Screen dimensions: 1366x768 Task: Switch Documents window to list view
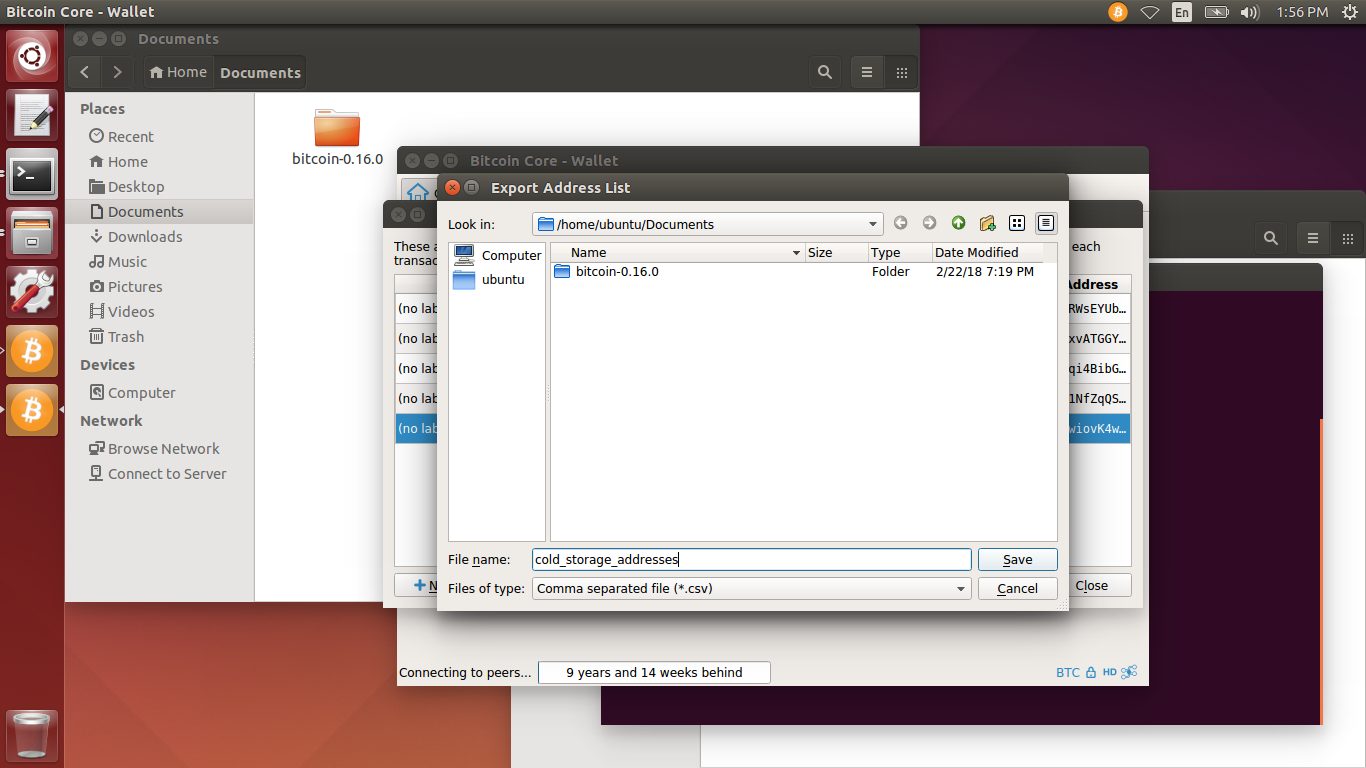[867, 72]
